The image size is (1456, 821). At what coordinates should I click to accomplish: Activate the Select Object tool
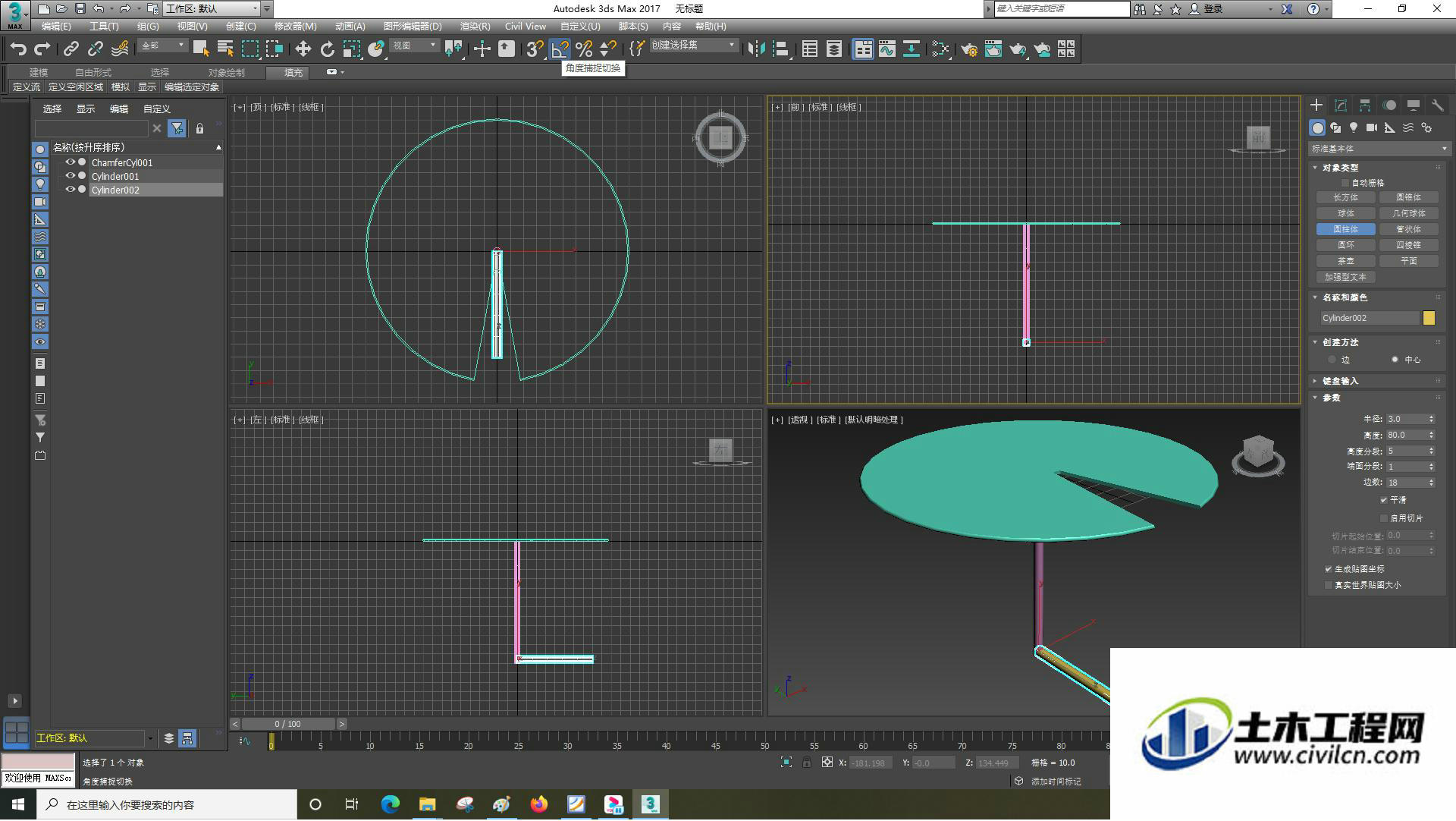tap(201, 49)
